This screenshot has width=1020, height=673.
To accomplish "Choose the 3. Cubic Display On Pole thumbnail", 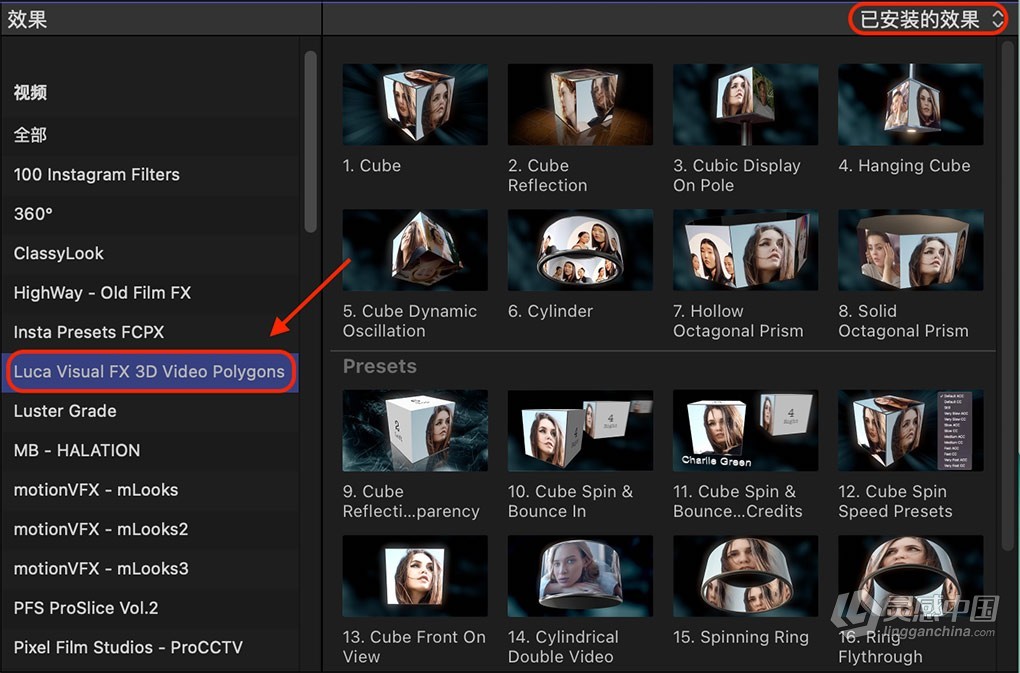I will [745, 104].
